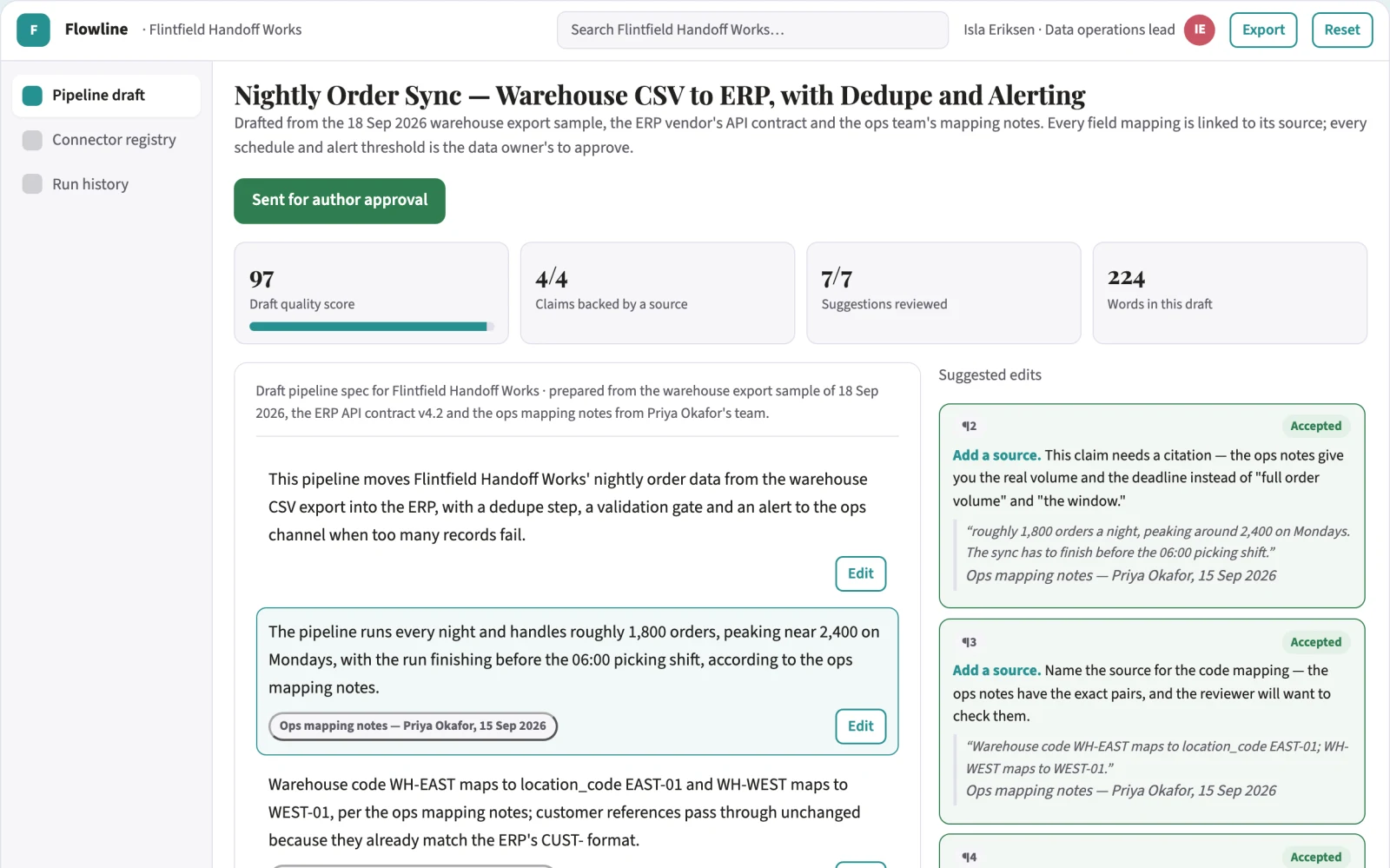Click the Flowline logo icon

coord(33,30)
